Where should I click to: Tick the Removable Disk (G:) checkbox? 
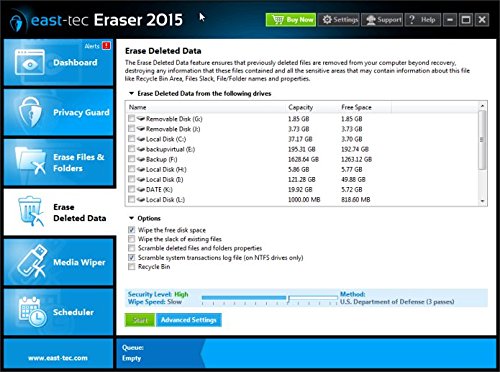click(x=131, y=118)
